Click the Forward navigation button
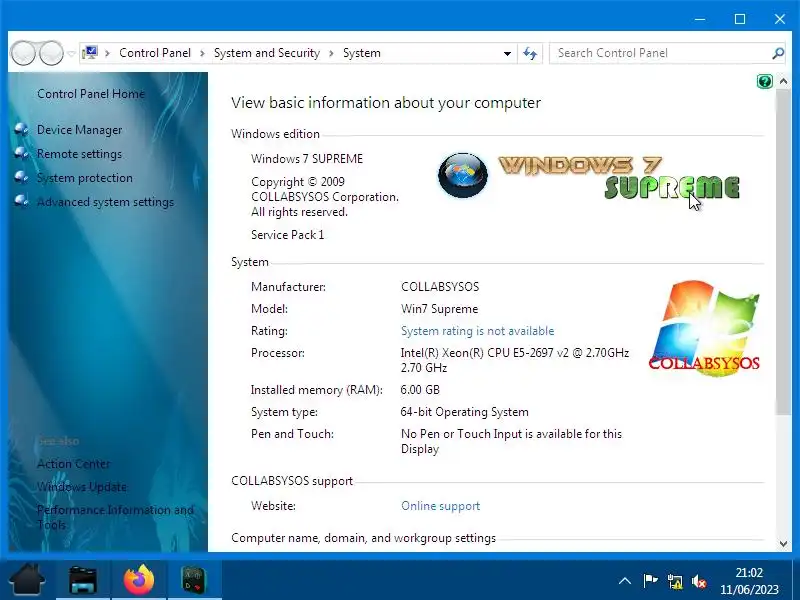Screen dimensions: 800x600 pyautogui.click(x=52, y=53)
